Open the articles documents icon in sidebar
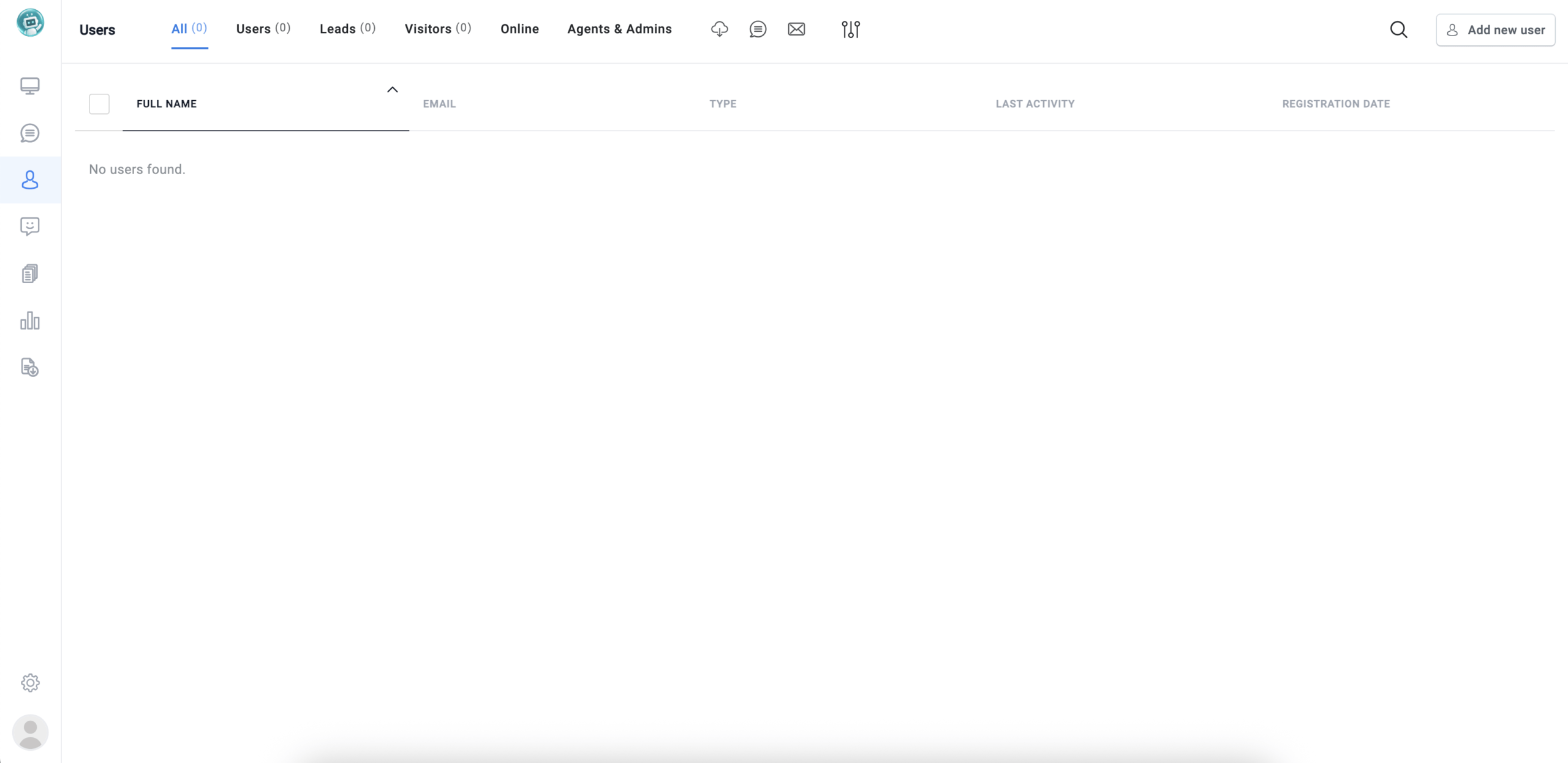 (30, 273)
